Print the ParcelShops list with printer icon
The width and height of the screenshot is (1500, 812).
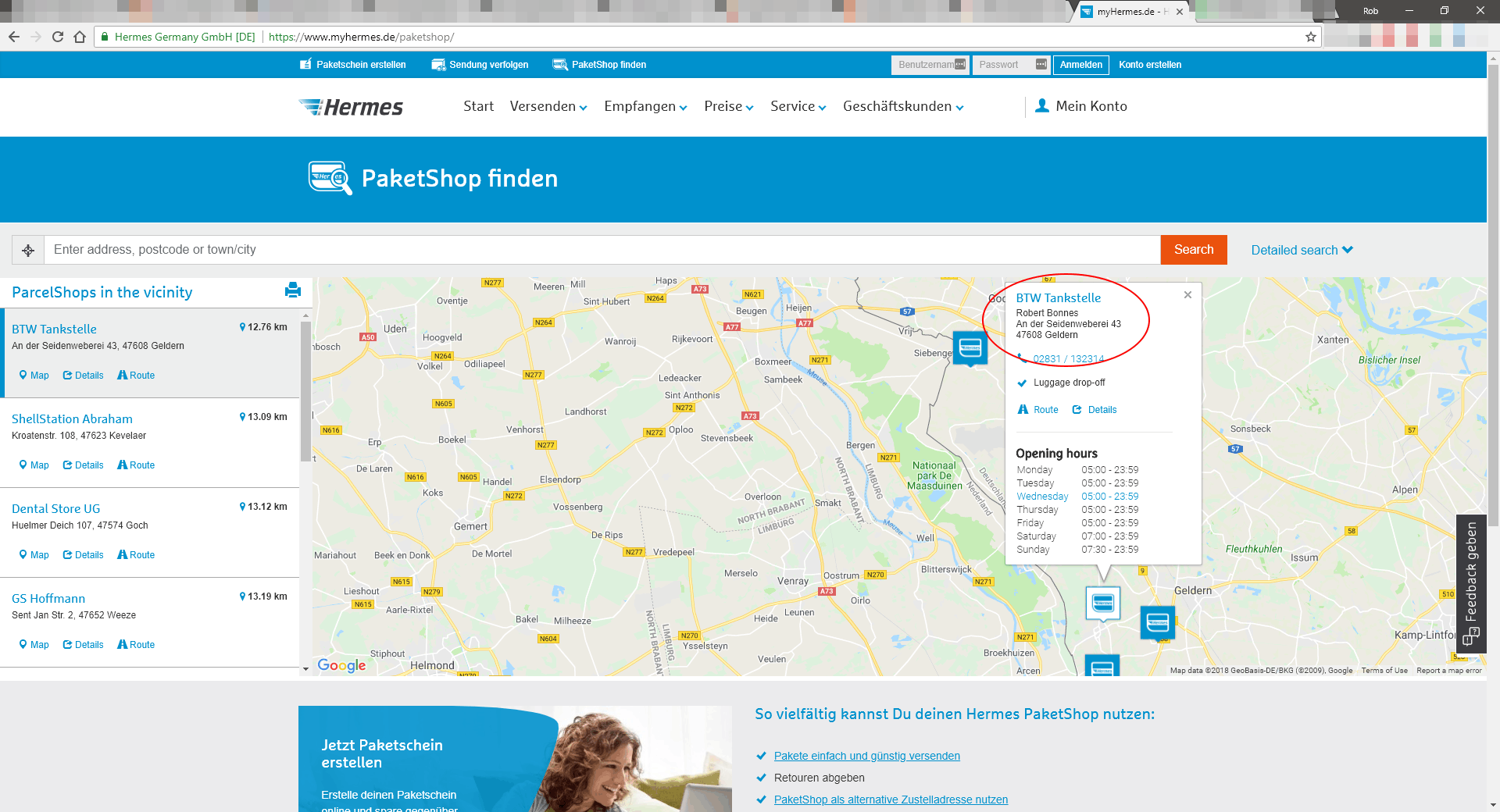coord(293,290)
